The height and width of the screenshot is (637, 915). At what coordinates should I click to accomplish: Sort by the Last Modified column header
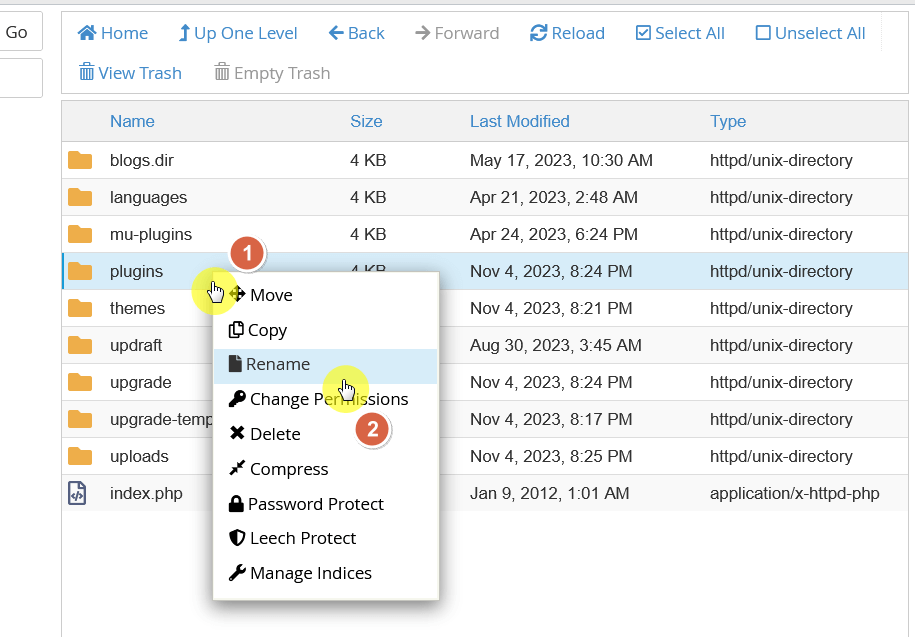point(519,121)
